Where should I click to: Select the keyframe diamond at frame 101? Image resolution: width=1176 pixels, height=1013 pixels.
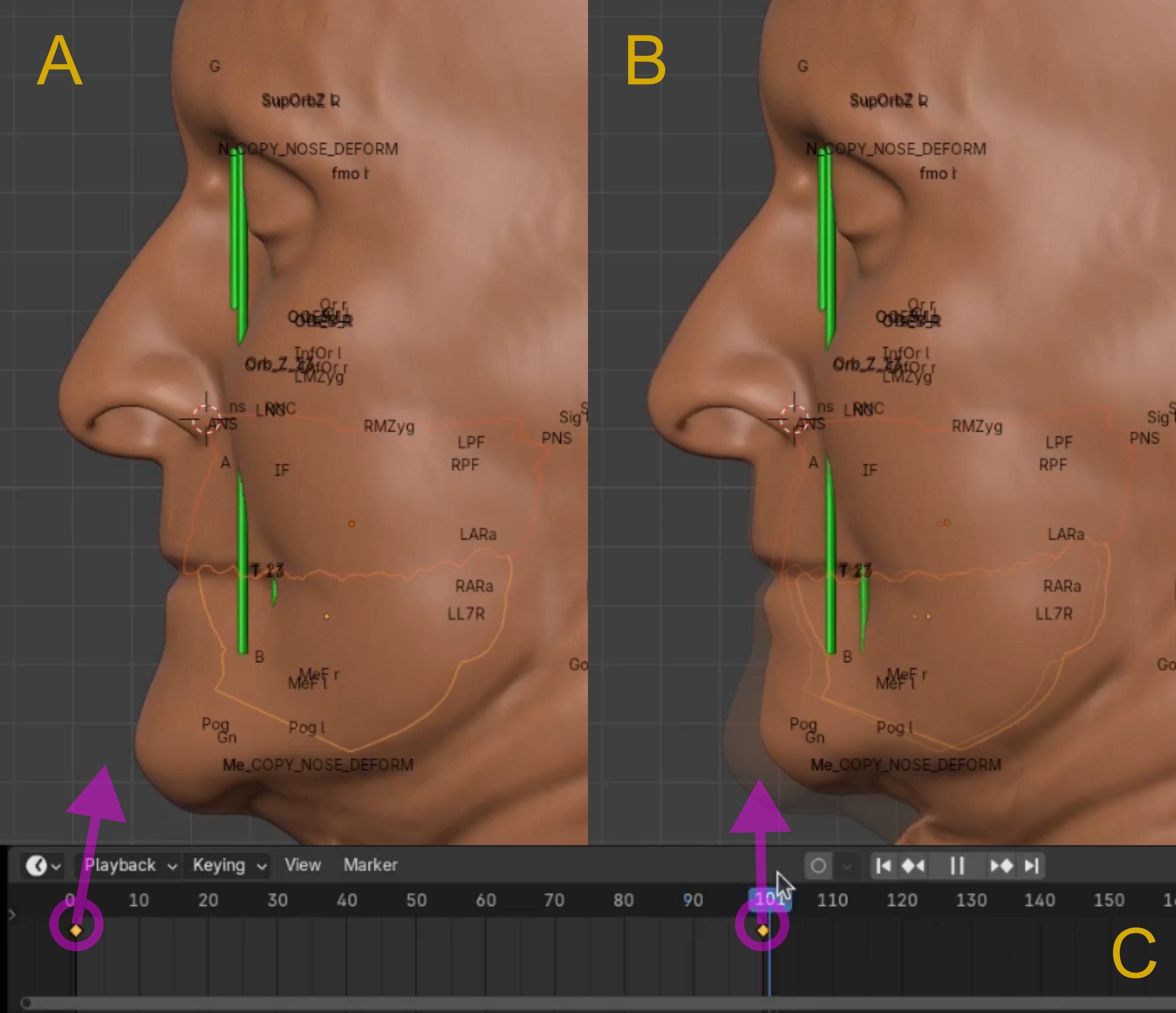tap(763, 930)
